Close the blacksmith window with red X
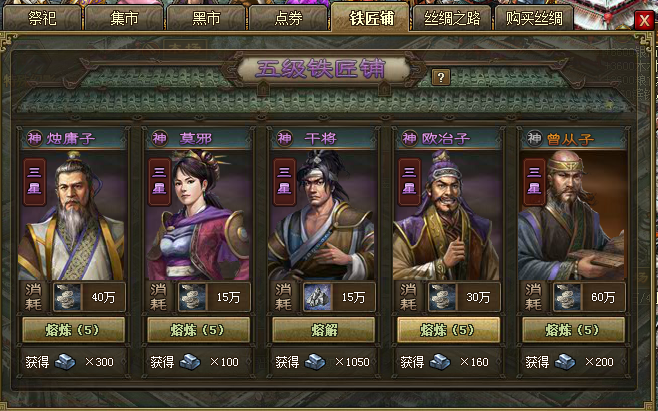The width and height of the screenshot is (658, 411). pyautogui.click(x=644, y=20)
